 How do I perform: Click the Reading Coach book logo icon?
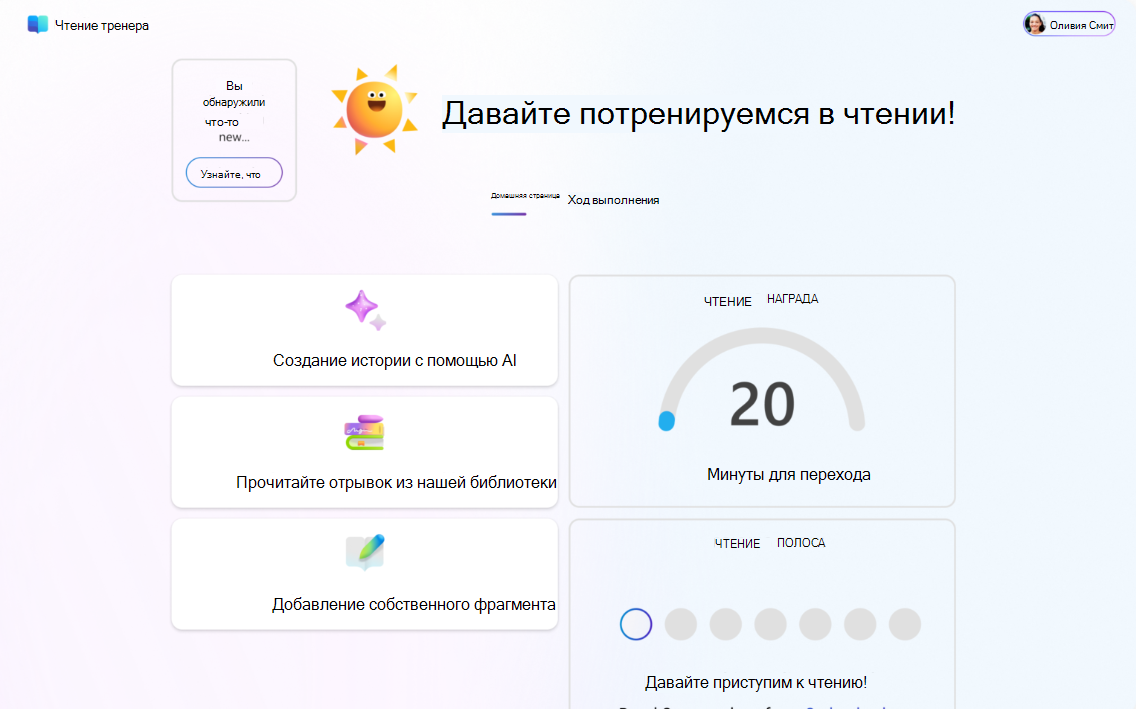click(38, 25)
